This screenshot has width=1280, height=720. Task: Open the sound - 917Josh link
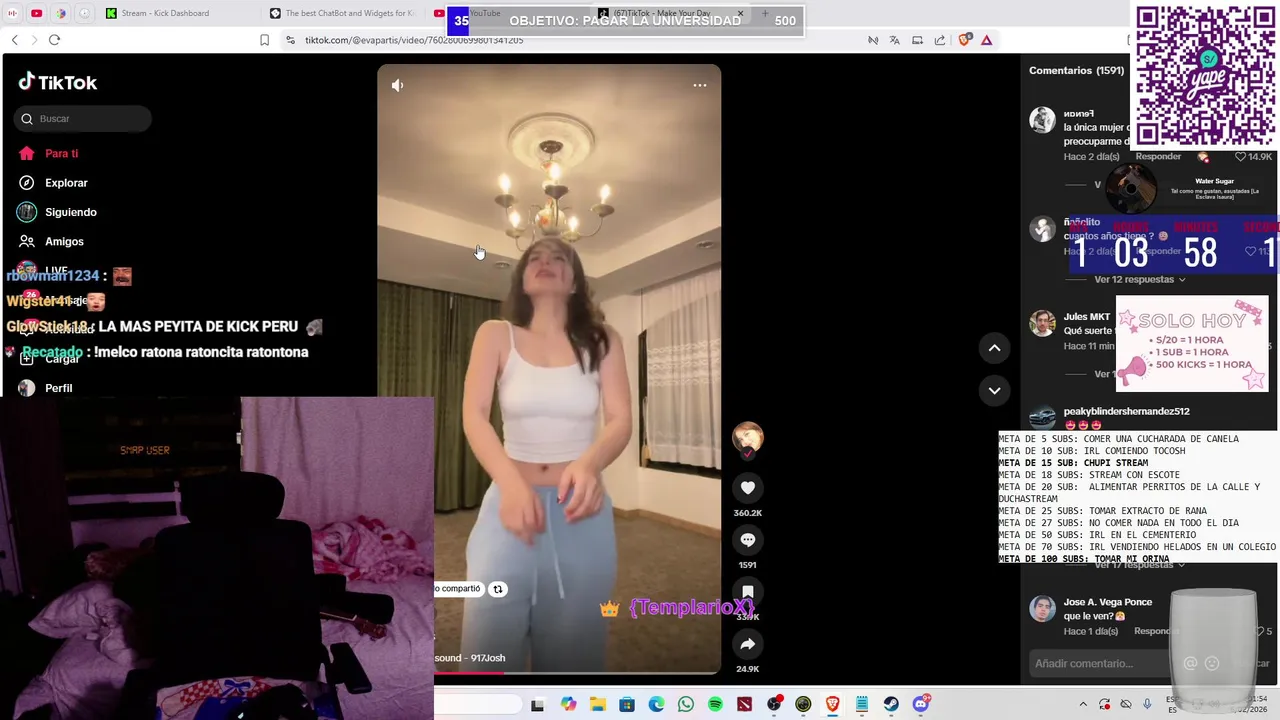[470, 658]
